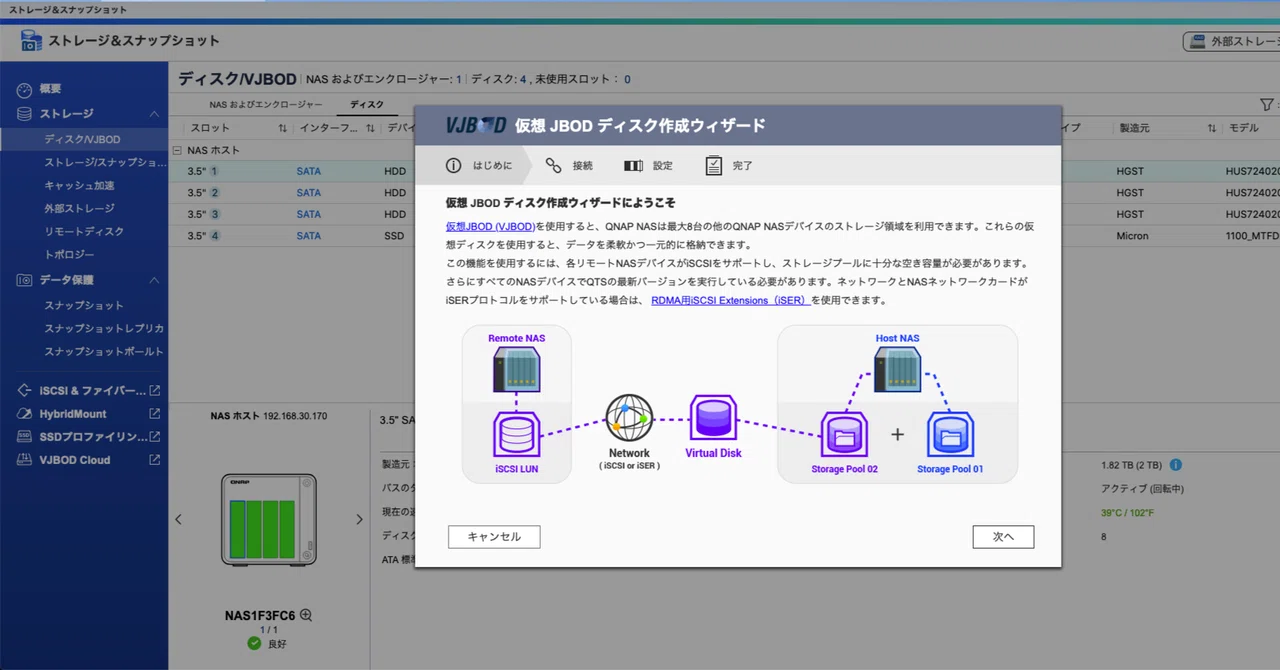Show previous NAS enclosure arrow
The width and height of the screenshot is (1280, 670).
[179, 519]
